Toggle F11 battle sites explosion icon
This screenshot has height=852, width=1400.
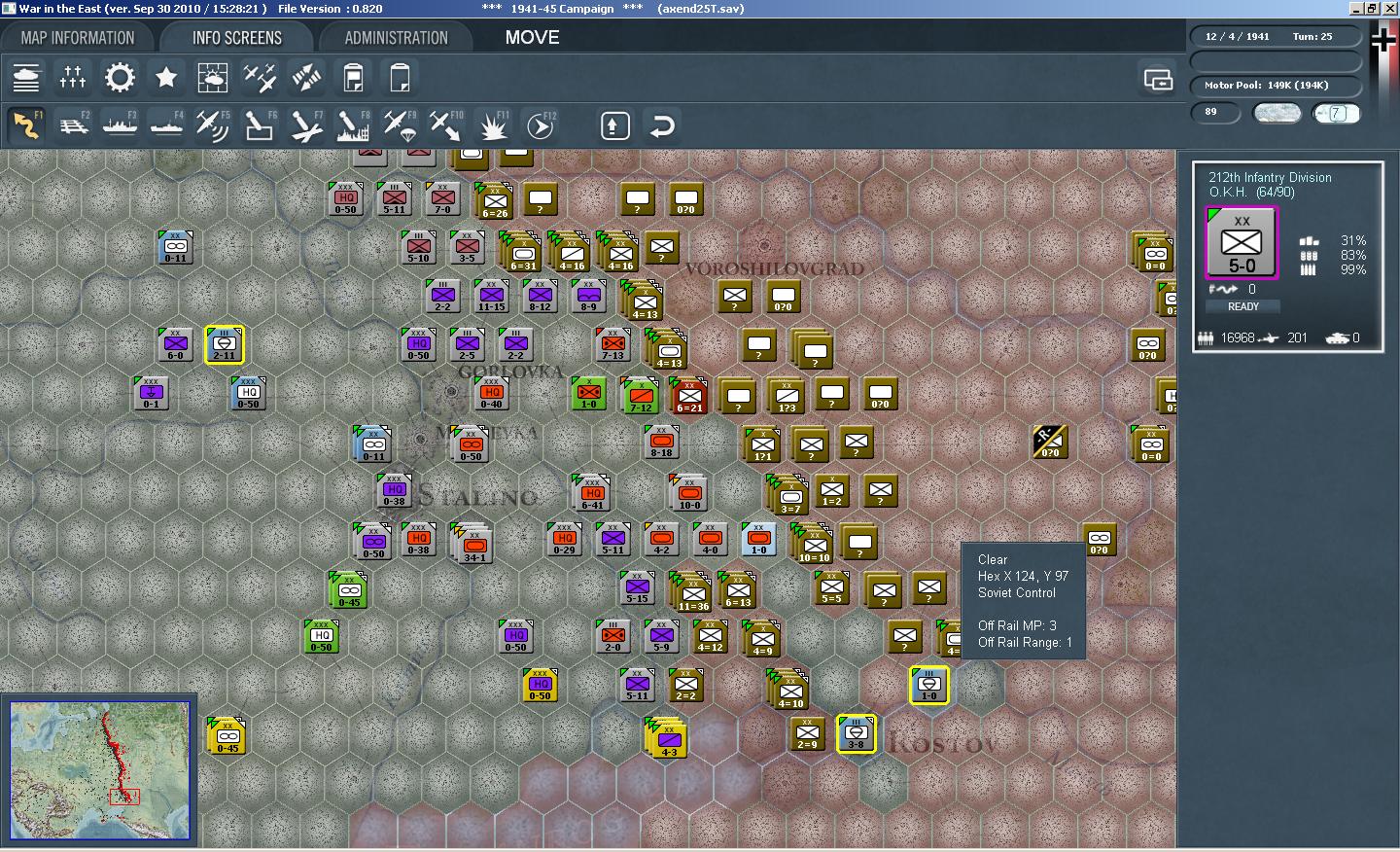(x=493, y=125)
